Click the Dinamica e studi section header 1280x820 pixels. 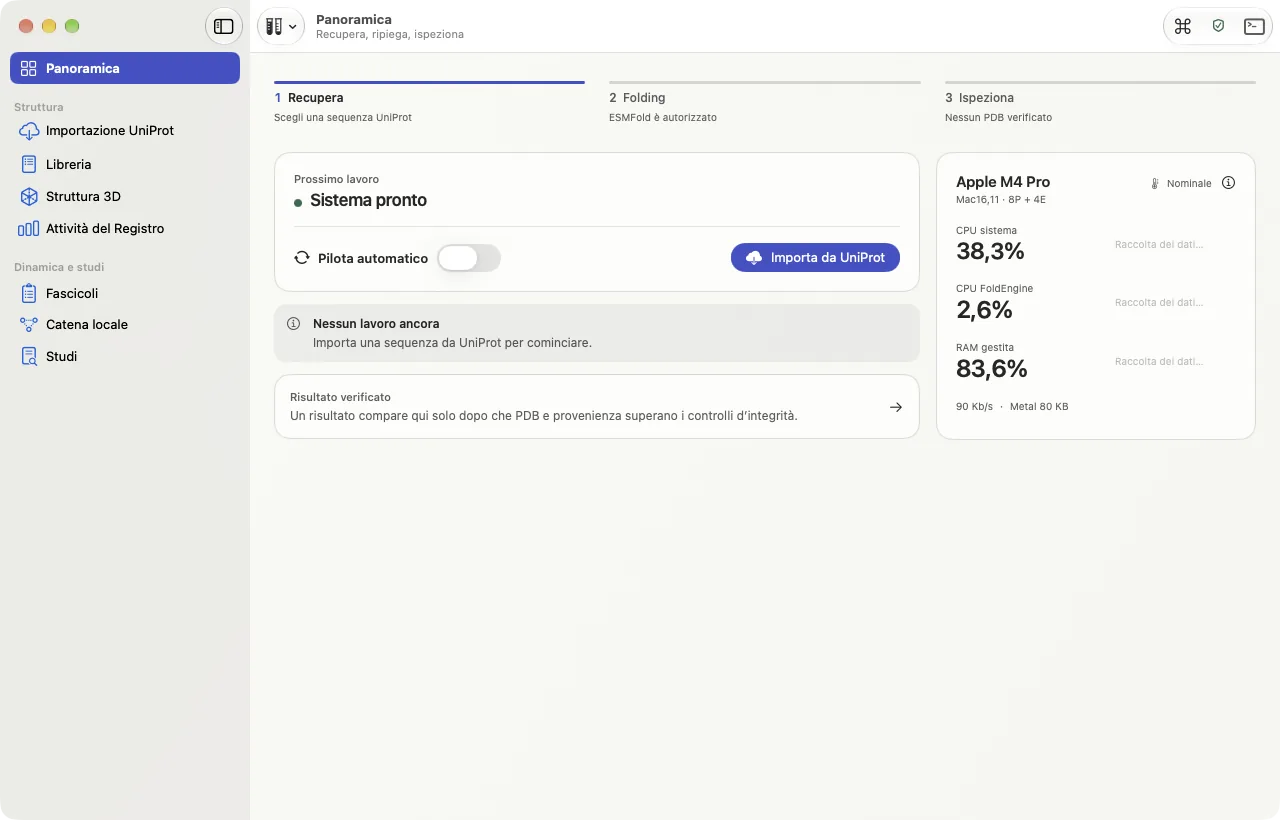pyautogui.click(x=59, y=267)
